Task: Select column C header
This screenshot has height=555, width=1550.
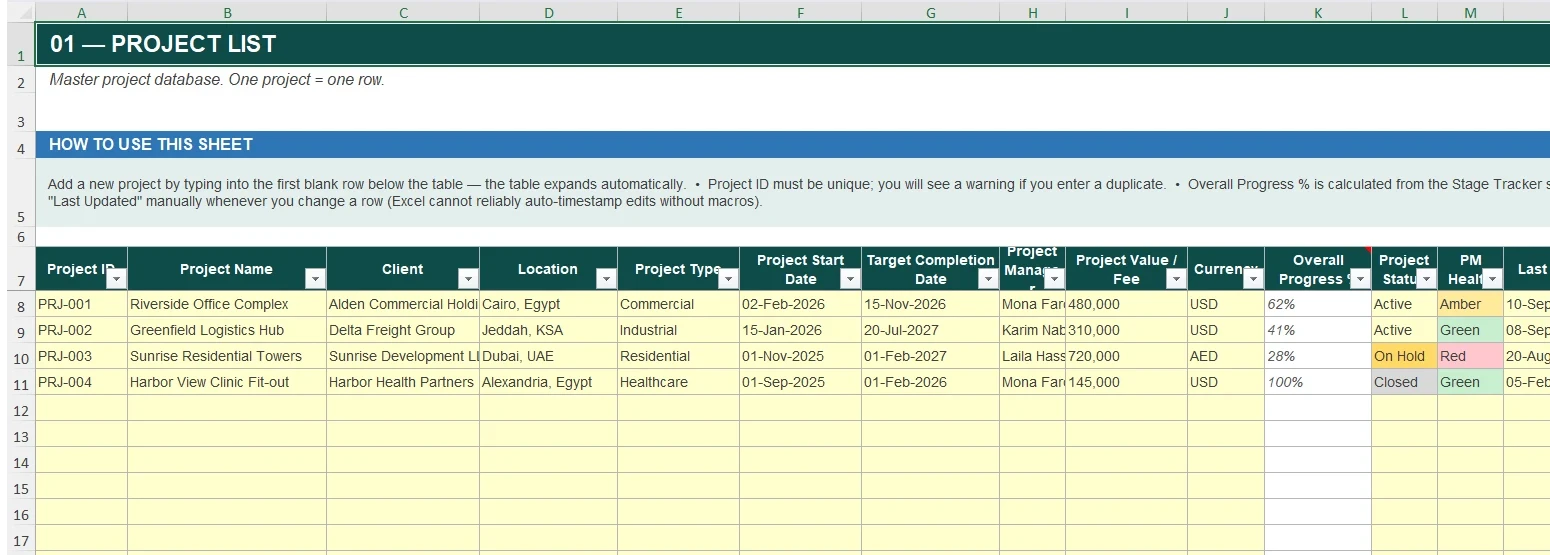Action: [x=403, y=12]
